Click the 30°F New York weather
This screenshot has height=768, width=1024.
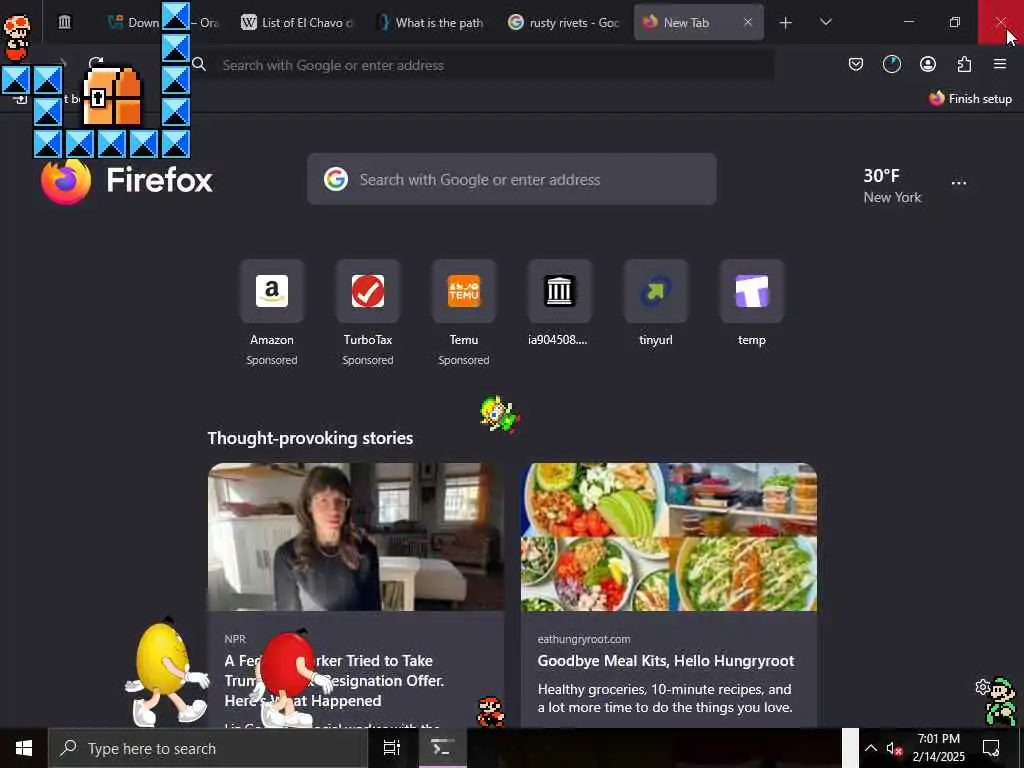(892, 186)
